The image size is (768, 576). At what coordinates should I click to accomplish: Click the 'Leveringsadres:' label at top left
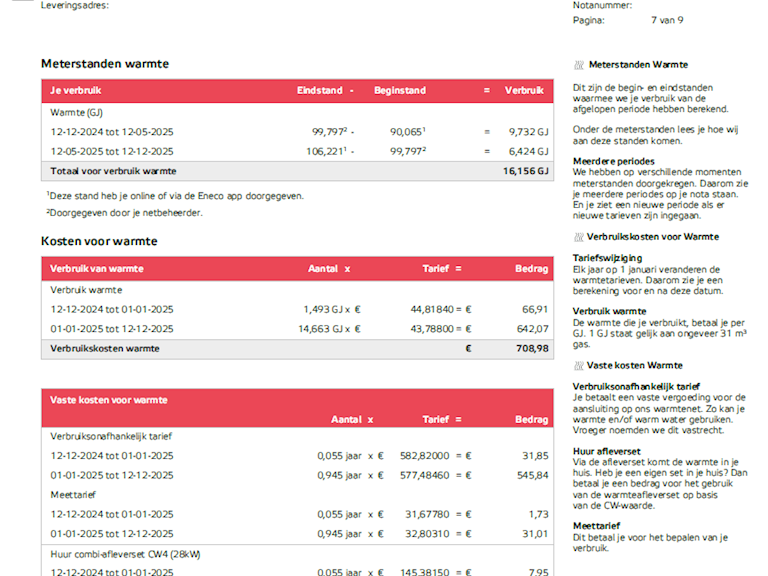point(75,5)
